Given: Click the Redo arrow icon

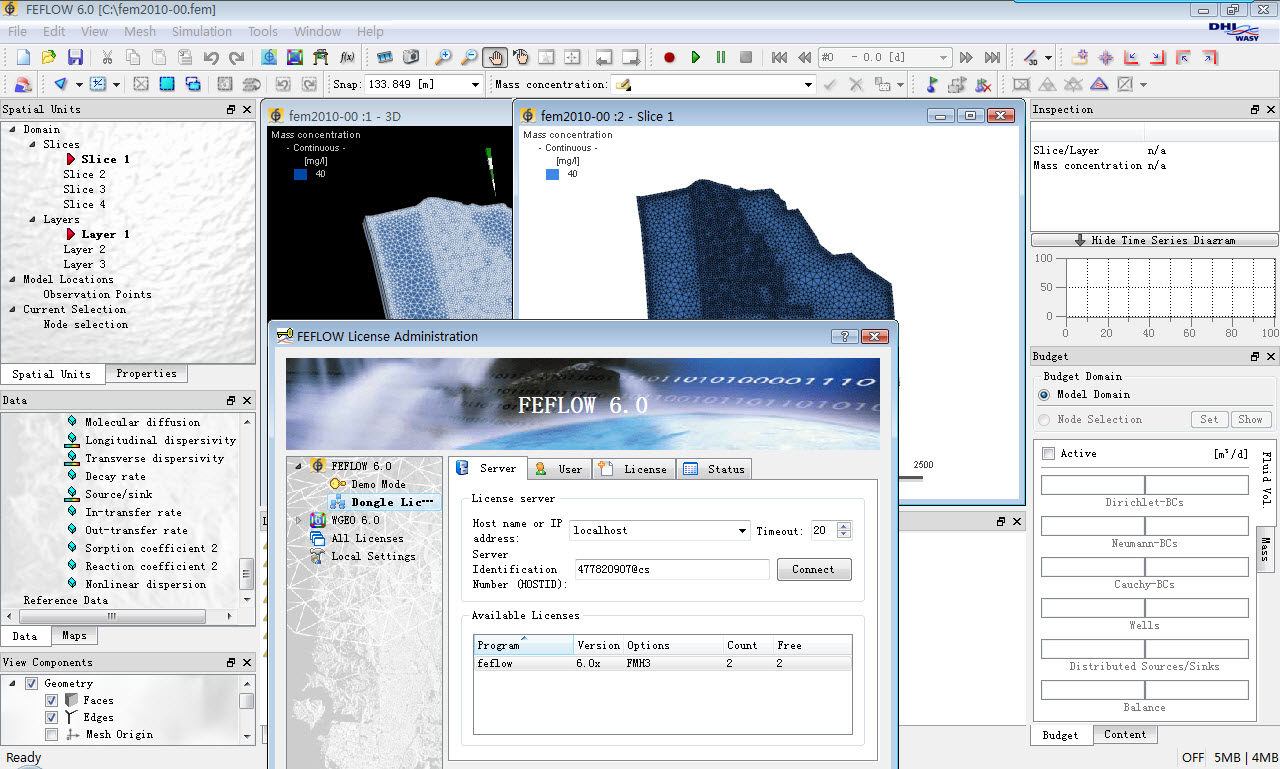Looking at the screenshot, I should [x=237, y=58].
